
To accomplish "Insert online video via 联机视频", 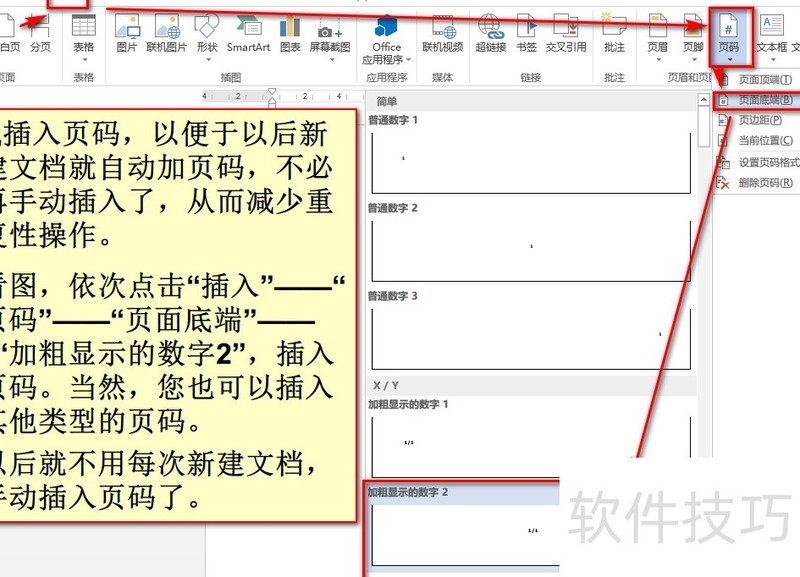I will [x=442, y=34].
